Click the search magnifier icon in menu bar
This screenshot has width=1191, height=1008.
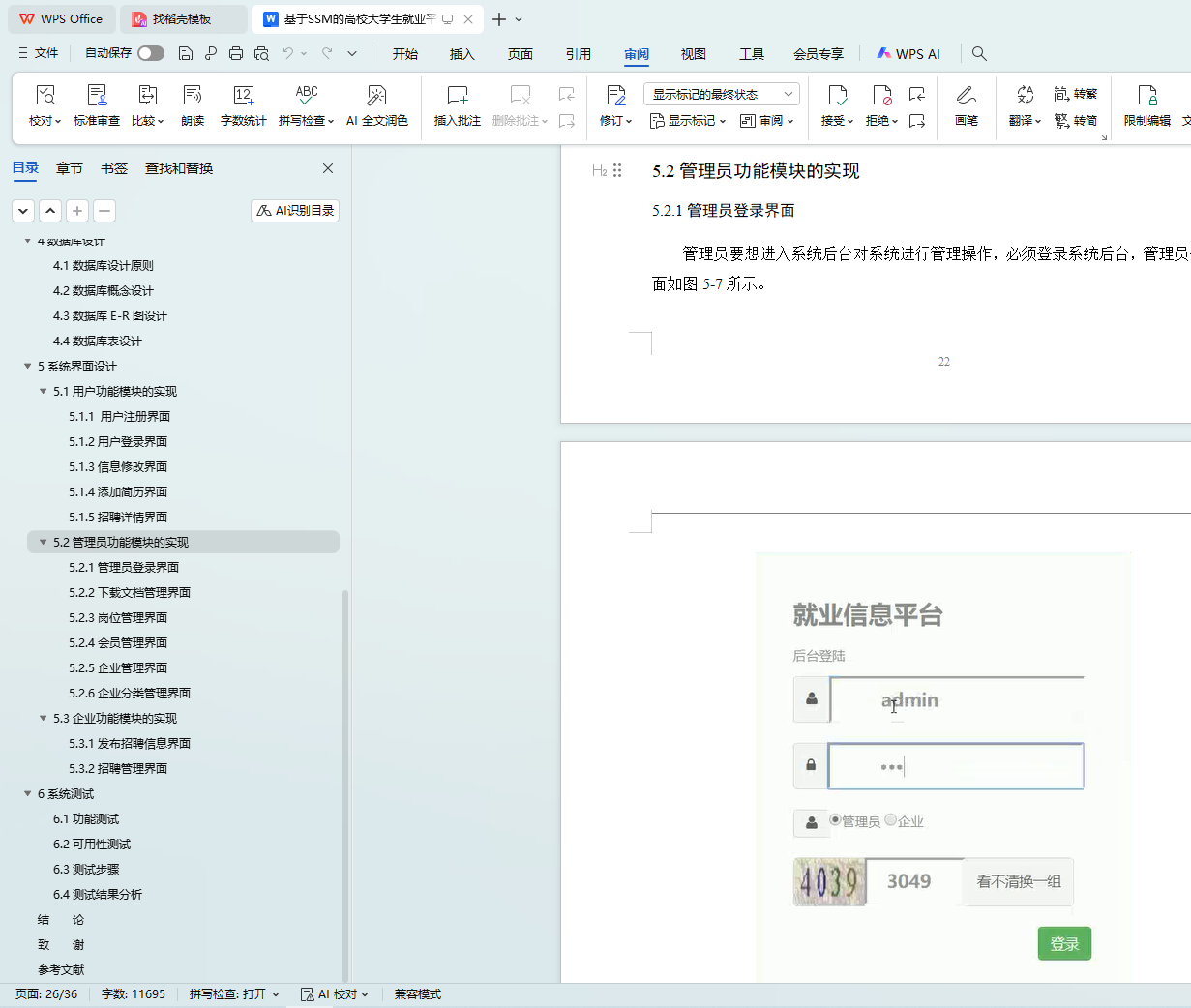coord(979,54)
